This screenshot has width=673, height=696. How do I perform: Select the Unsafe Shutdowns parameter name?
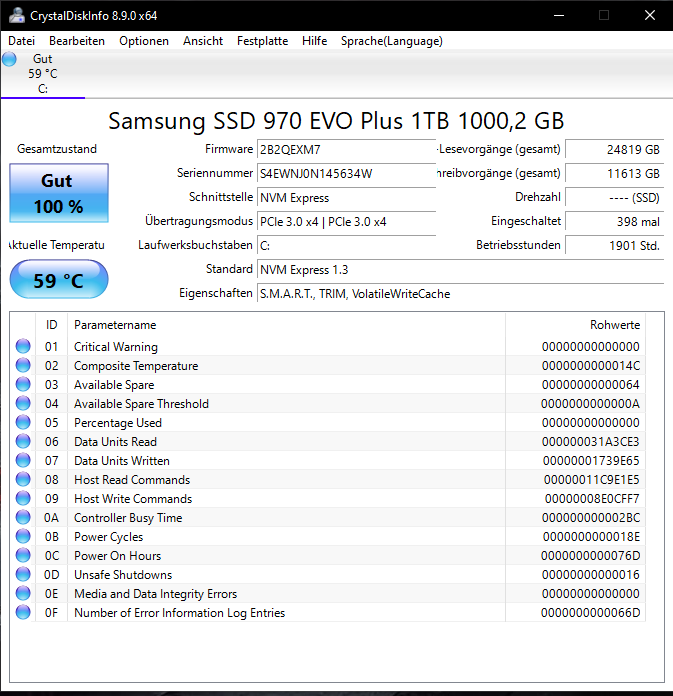coord(123,575)
